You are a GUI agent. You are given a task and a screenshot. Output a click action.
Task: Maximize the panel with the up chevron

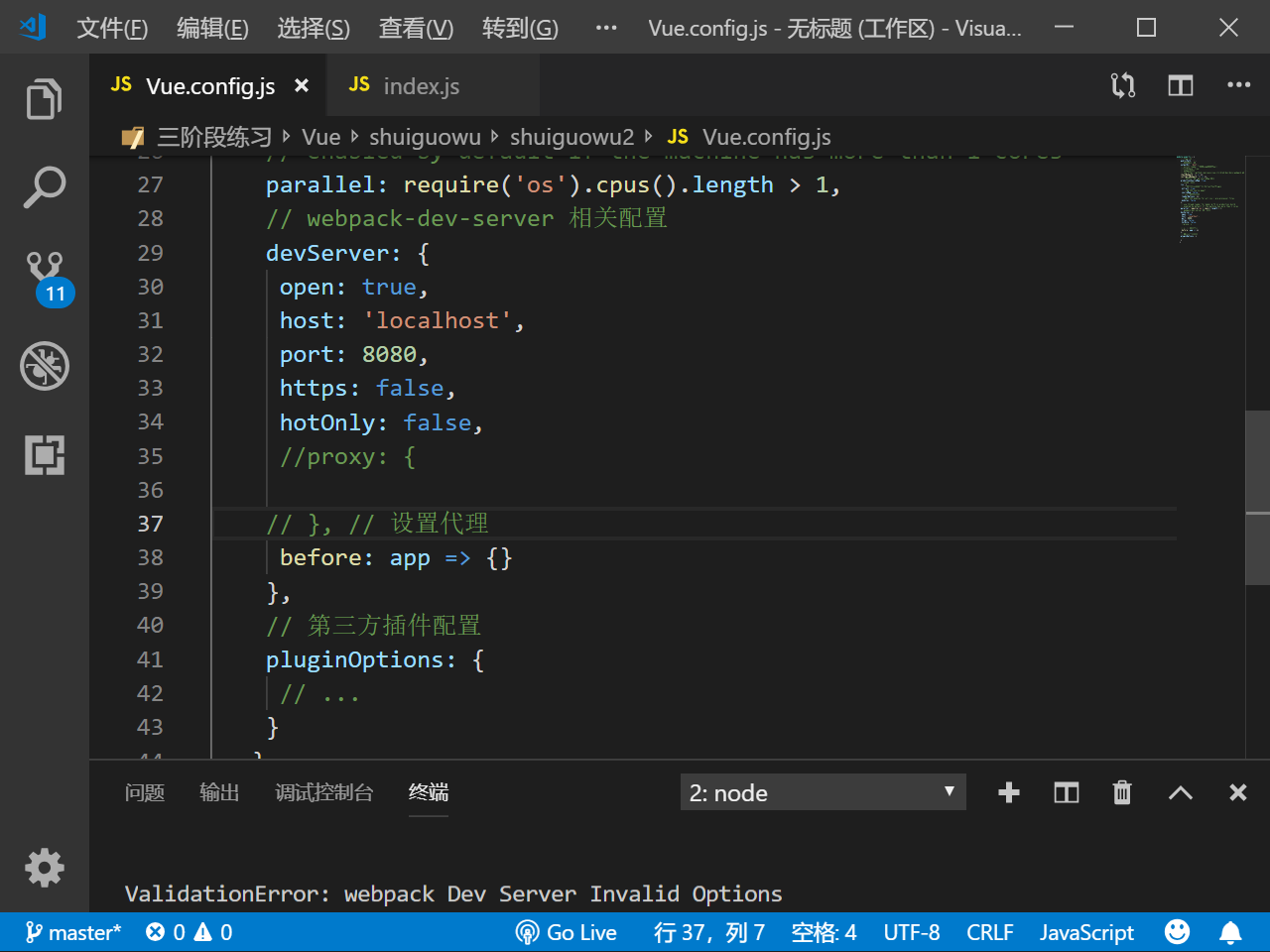click(x=1181, y=792)
